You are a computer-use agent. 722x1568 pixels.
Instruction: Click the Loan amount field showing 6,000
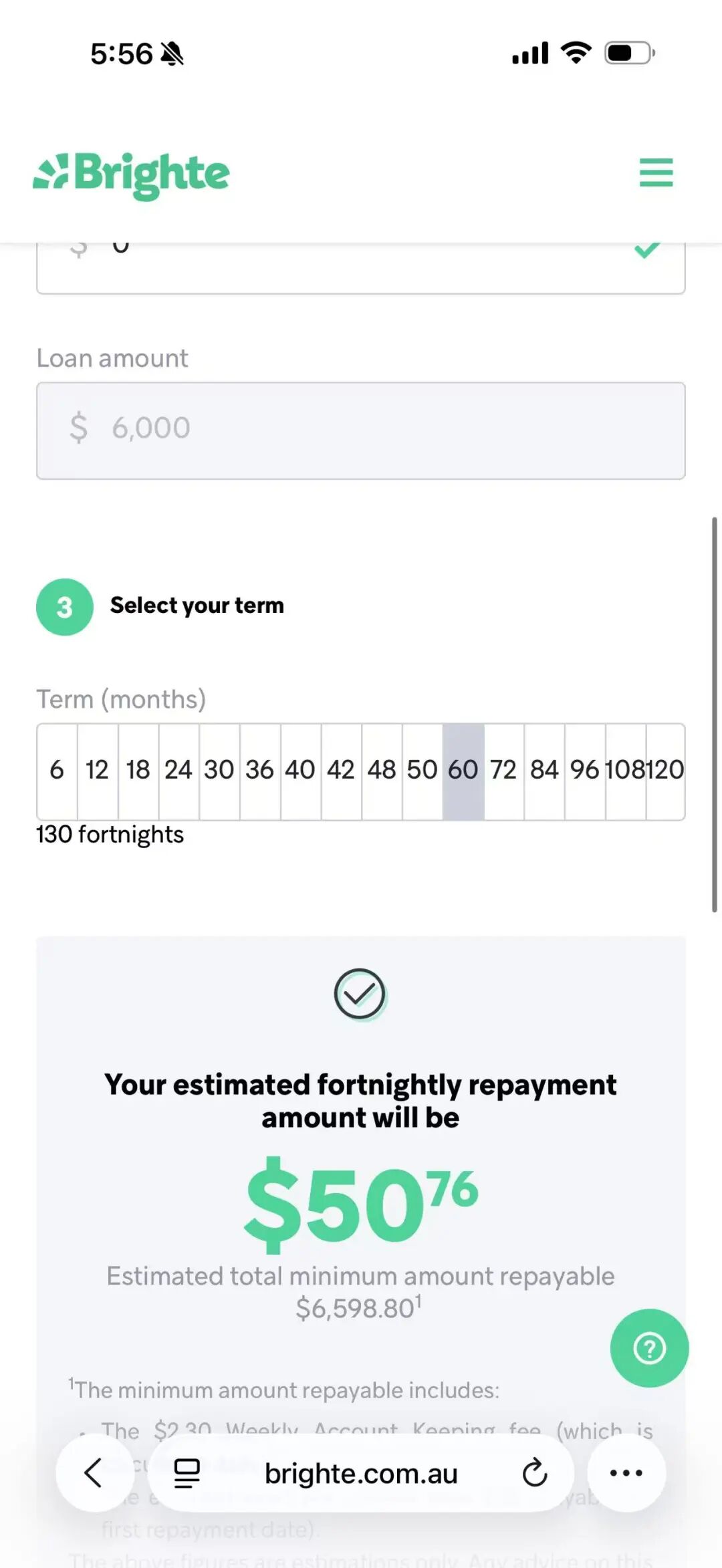[361, 430]
